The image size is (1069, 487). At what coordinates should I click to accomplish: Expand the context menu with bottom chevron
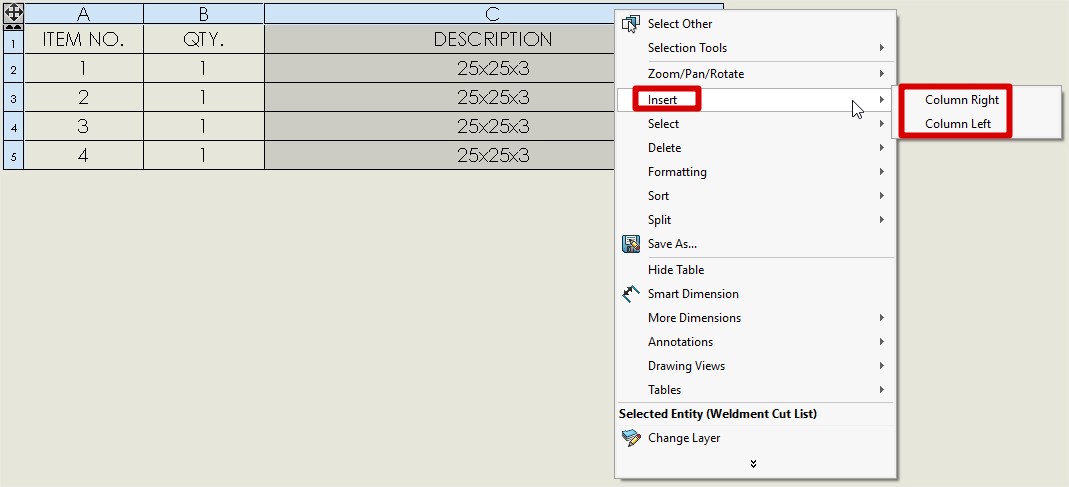[753, 464]
